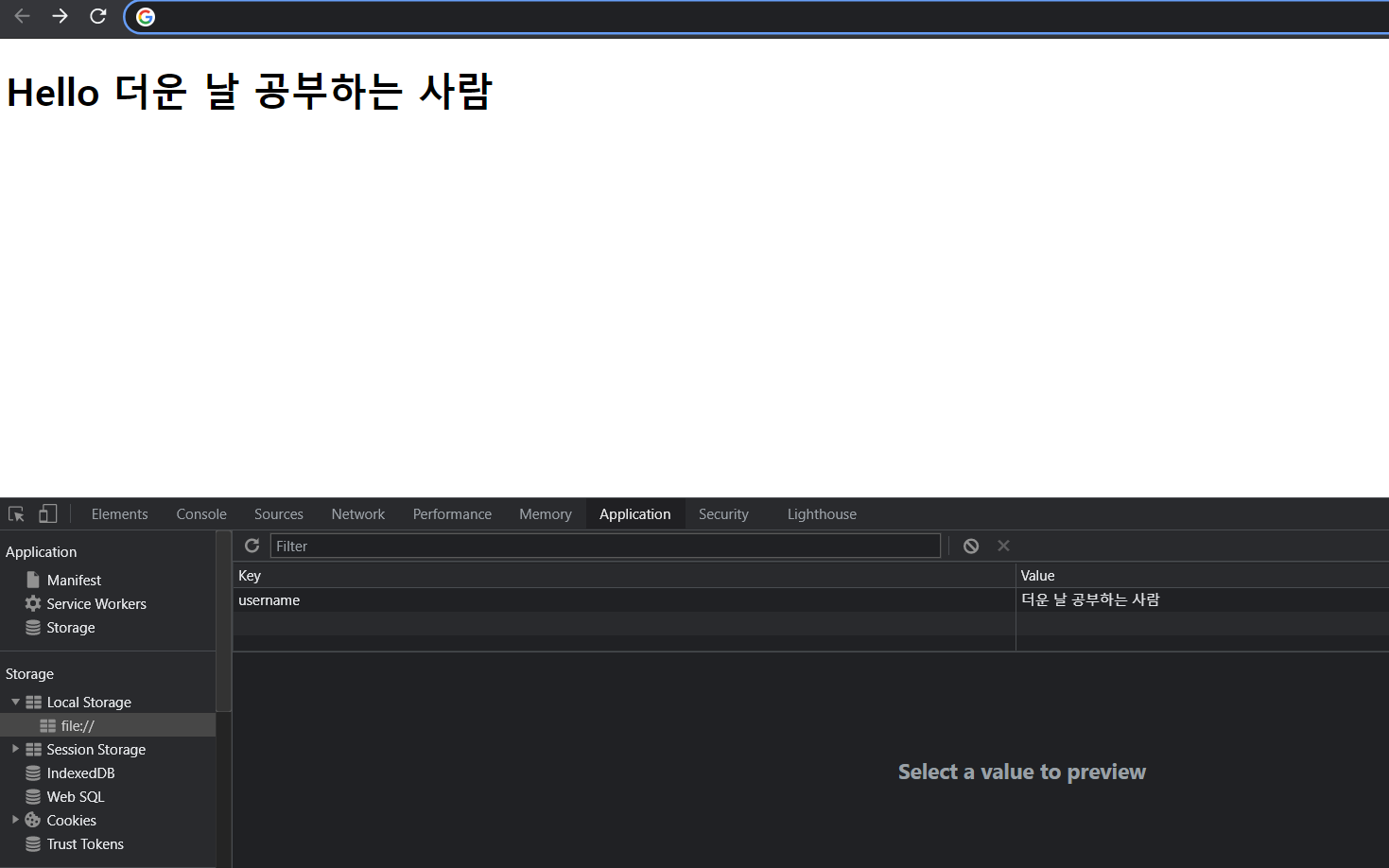Image resolution: width=1389 pixels, height=868 pixels.
Task: Collapse the Local Storage tree arrow
Action: [x=15, y=702]
